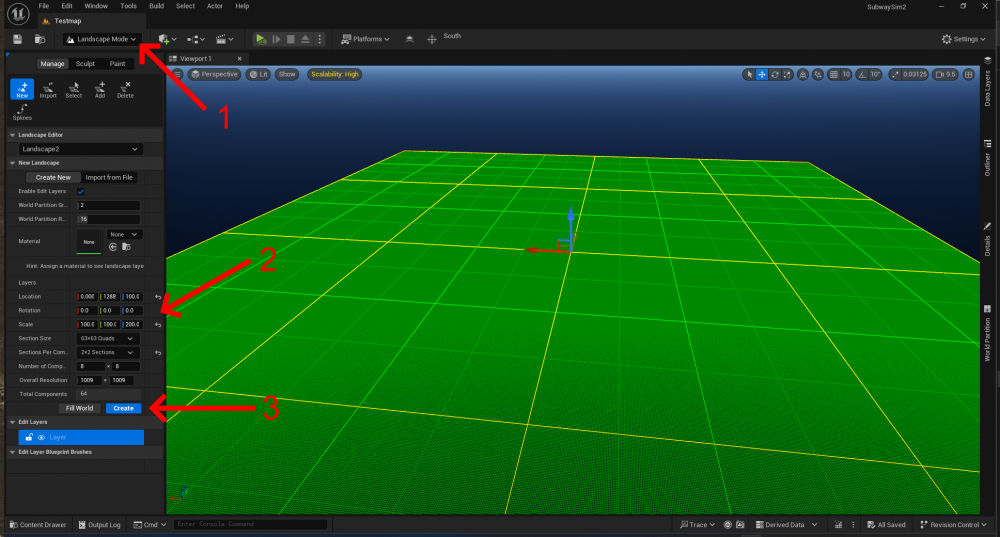Toggle the Enable Edit Layers checkbox
Viewport: 1000px width, 537px height.
[81, 191]
